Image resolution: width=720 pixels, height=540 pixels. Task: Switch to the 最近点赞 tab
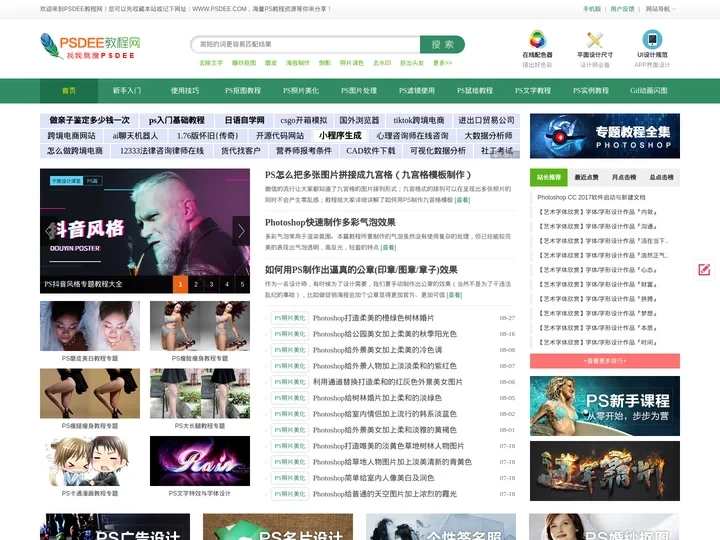(x=586, y=177)
